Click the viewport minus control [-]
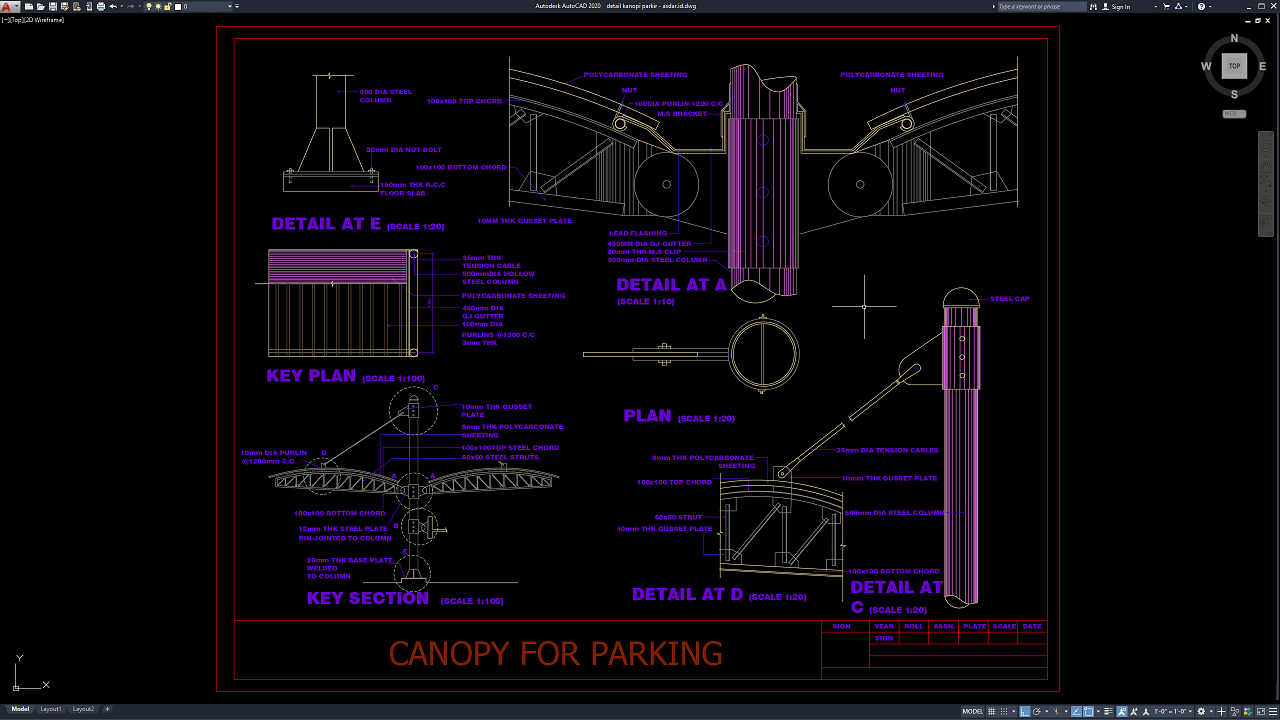The image size is (1280, 720). click(x=5, y=20)
